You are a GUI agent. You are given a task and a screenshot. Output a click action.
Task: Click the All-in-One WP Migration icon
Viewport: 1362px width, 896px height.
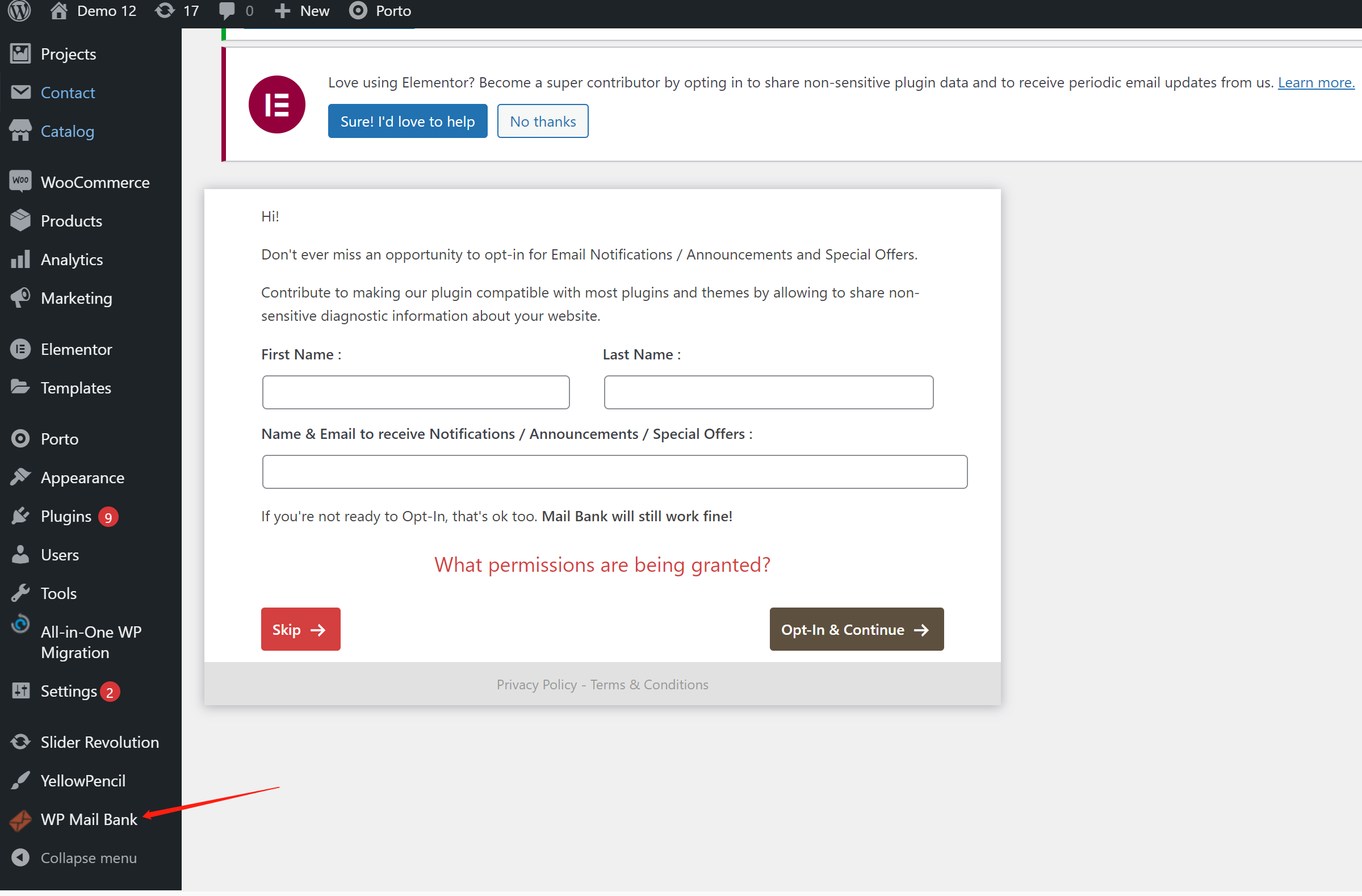pyautogui.click(x=20, y=623)
